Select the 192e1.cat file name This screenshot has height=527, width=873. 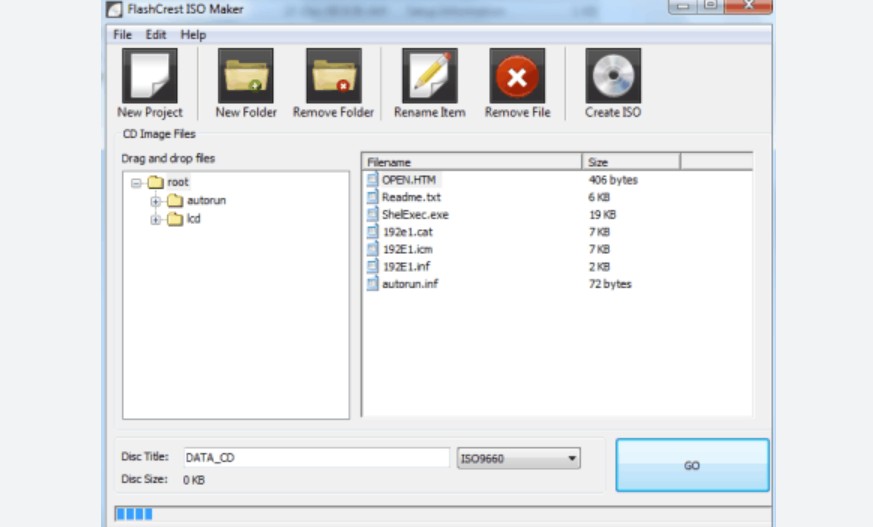[408, 232]
